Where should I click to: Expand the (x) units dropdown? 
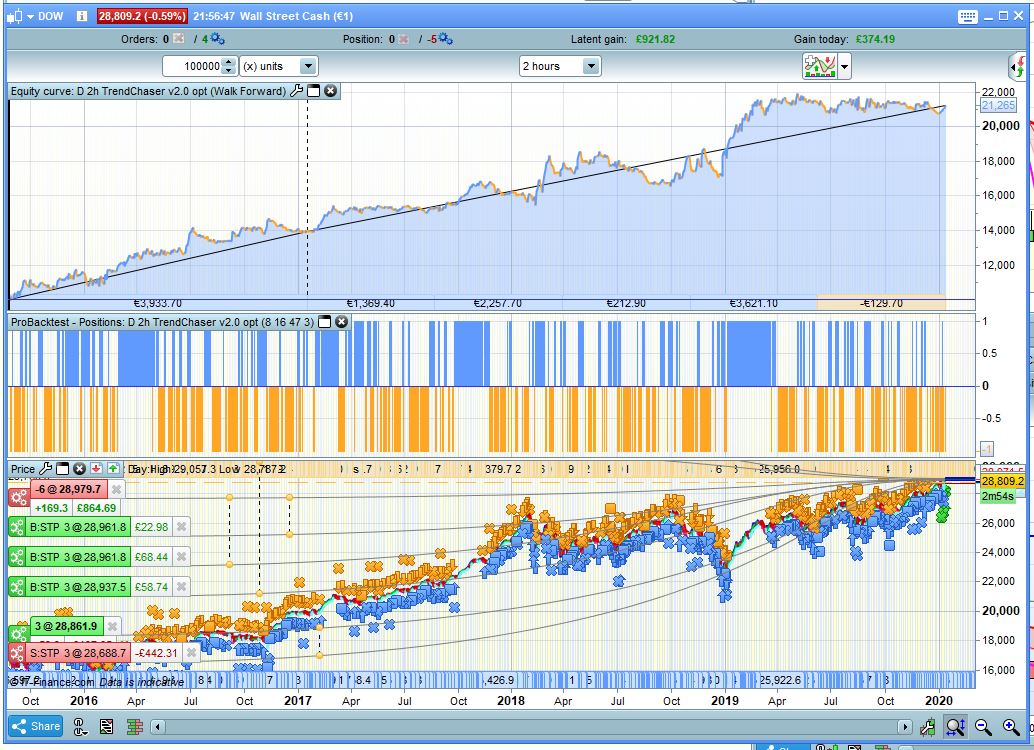[x=307, y=67]
